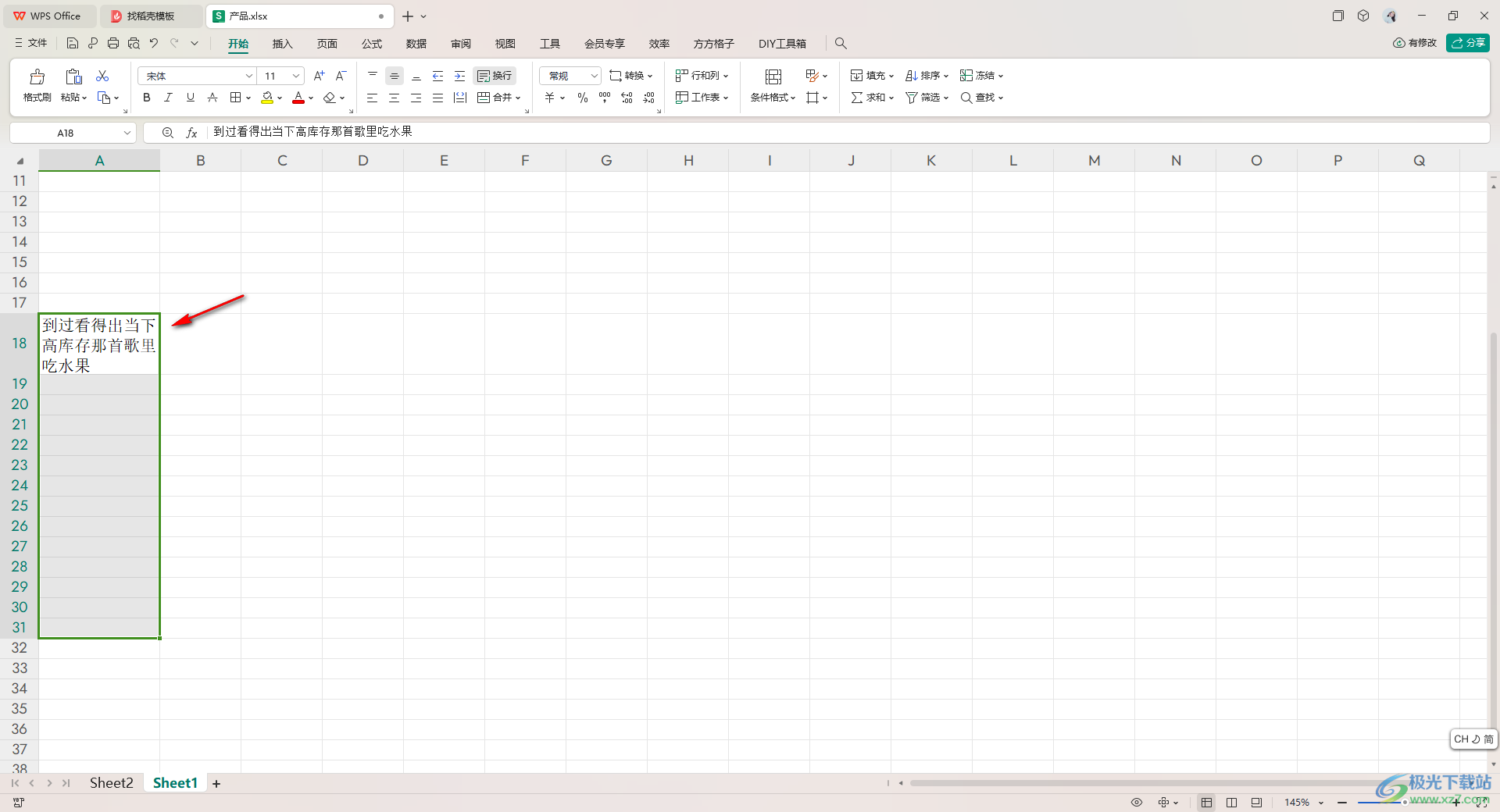Click the Share (分享) button
This screenshot has width=1500, height=812.
pos(1468,43)
